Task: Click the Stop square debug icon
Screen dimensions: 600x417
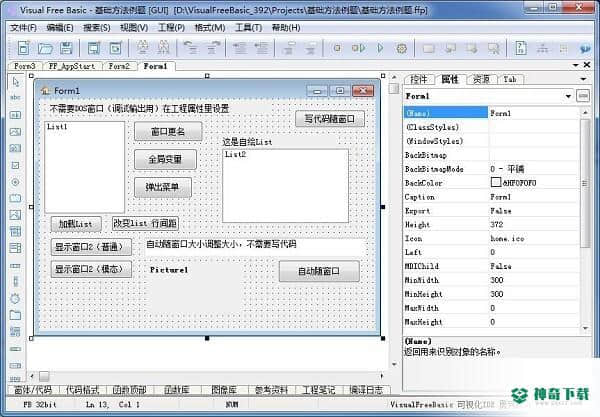Action: pyautogui.click(x=337, y=48)
